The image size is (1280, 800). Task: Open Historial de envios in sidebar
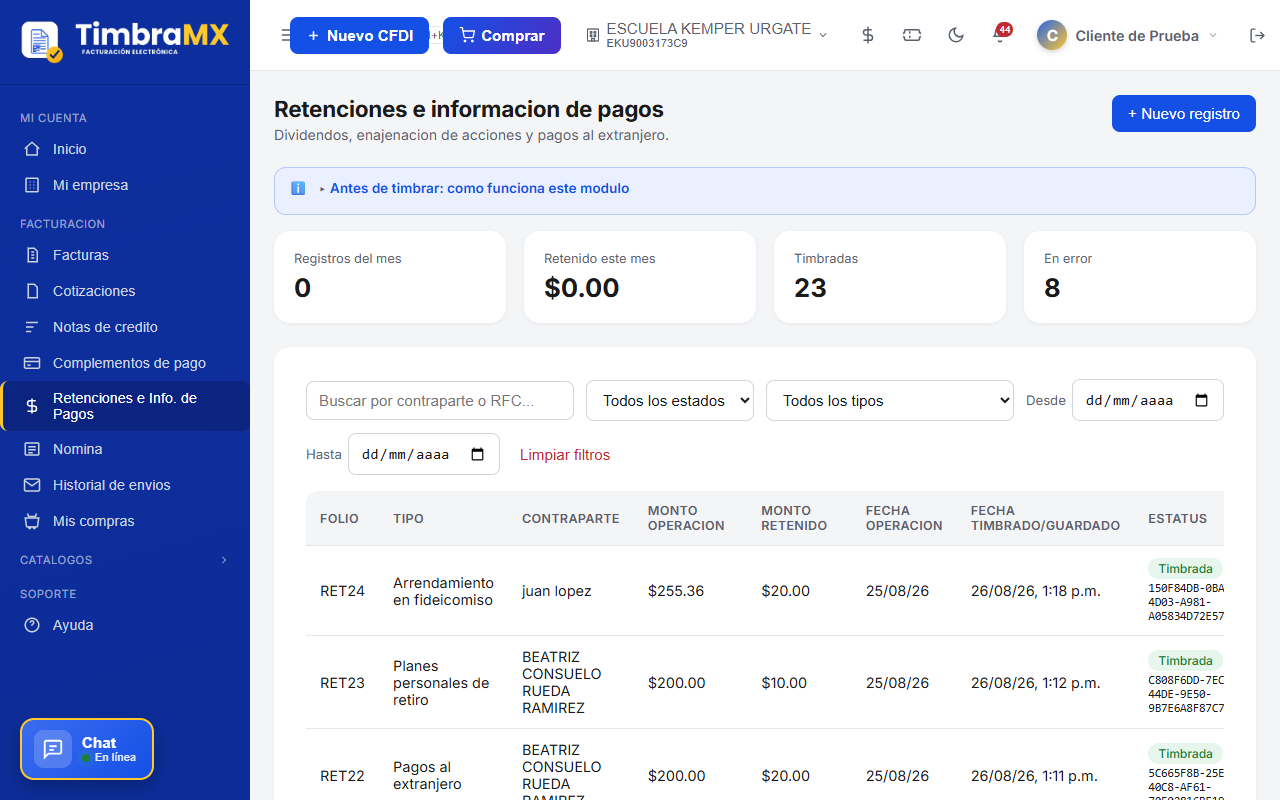pyautogui.click(x=125, y=485)
